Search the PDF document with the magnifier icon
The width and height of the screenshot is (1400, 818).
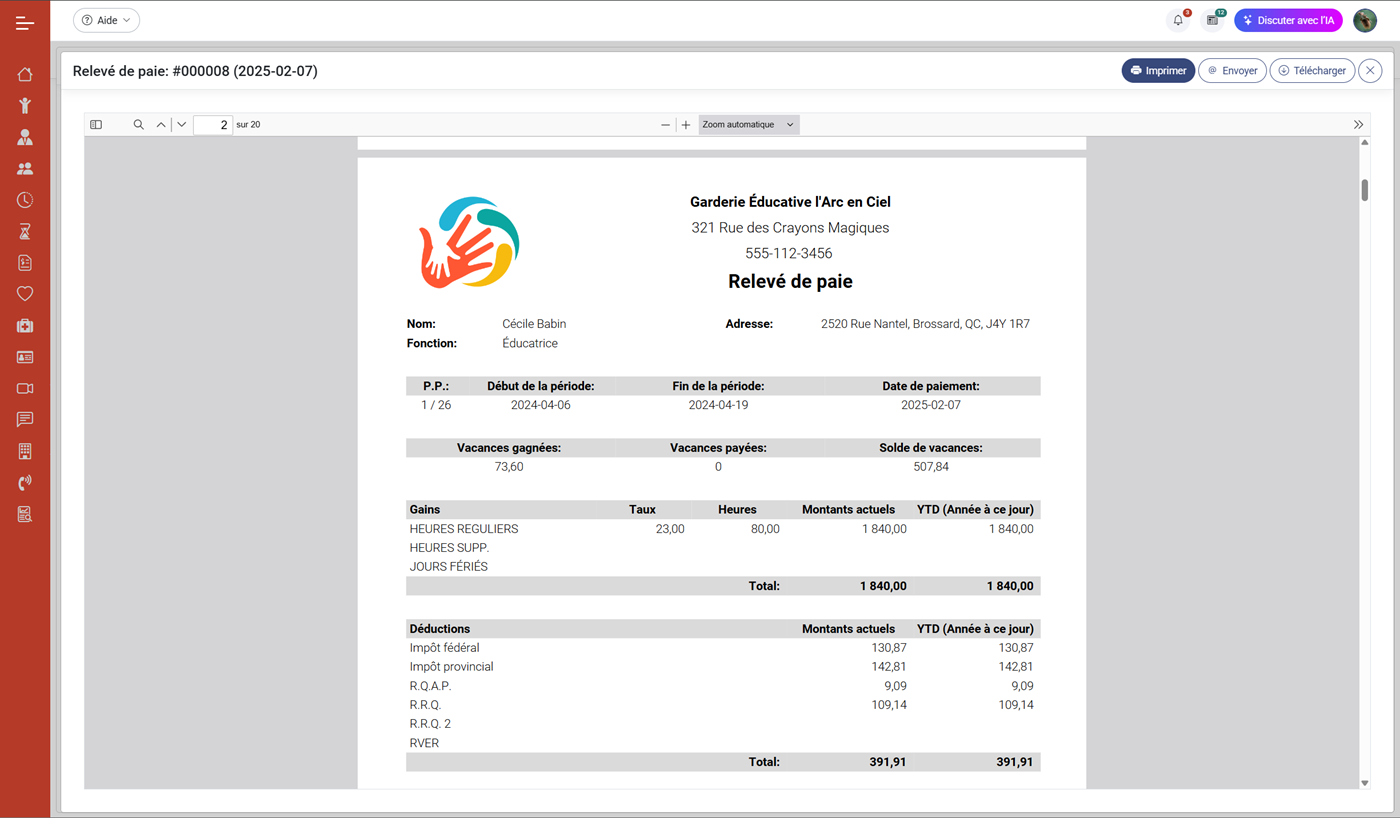(139, 125)
